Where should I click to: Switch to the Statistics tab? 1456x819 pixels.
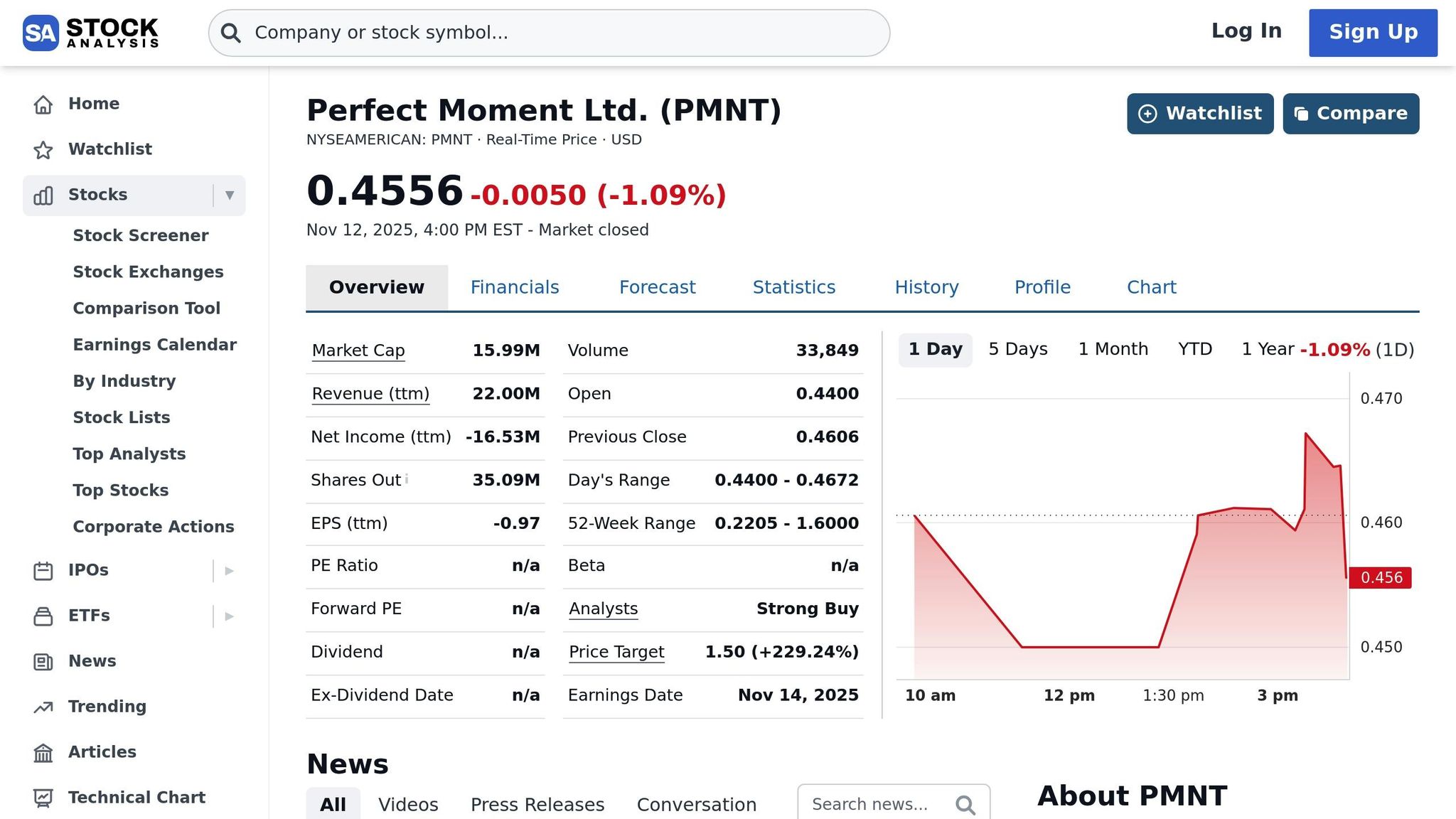[x=793, y=287]
